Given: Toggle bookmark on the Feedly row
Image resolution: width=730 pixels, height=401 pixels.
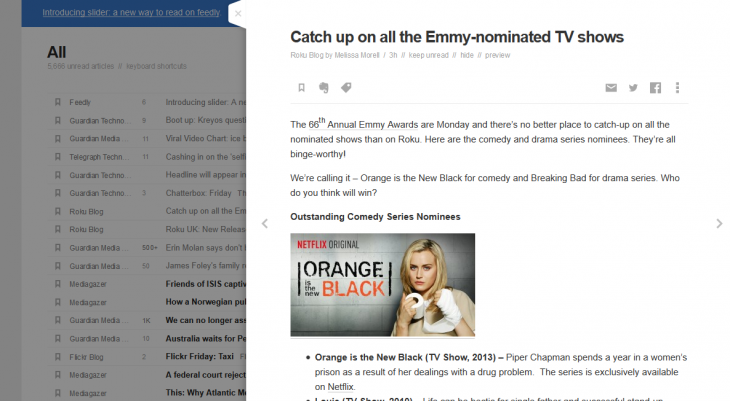Looking at the screenshot, I should (x=58, y=102).
